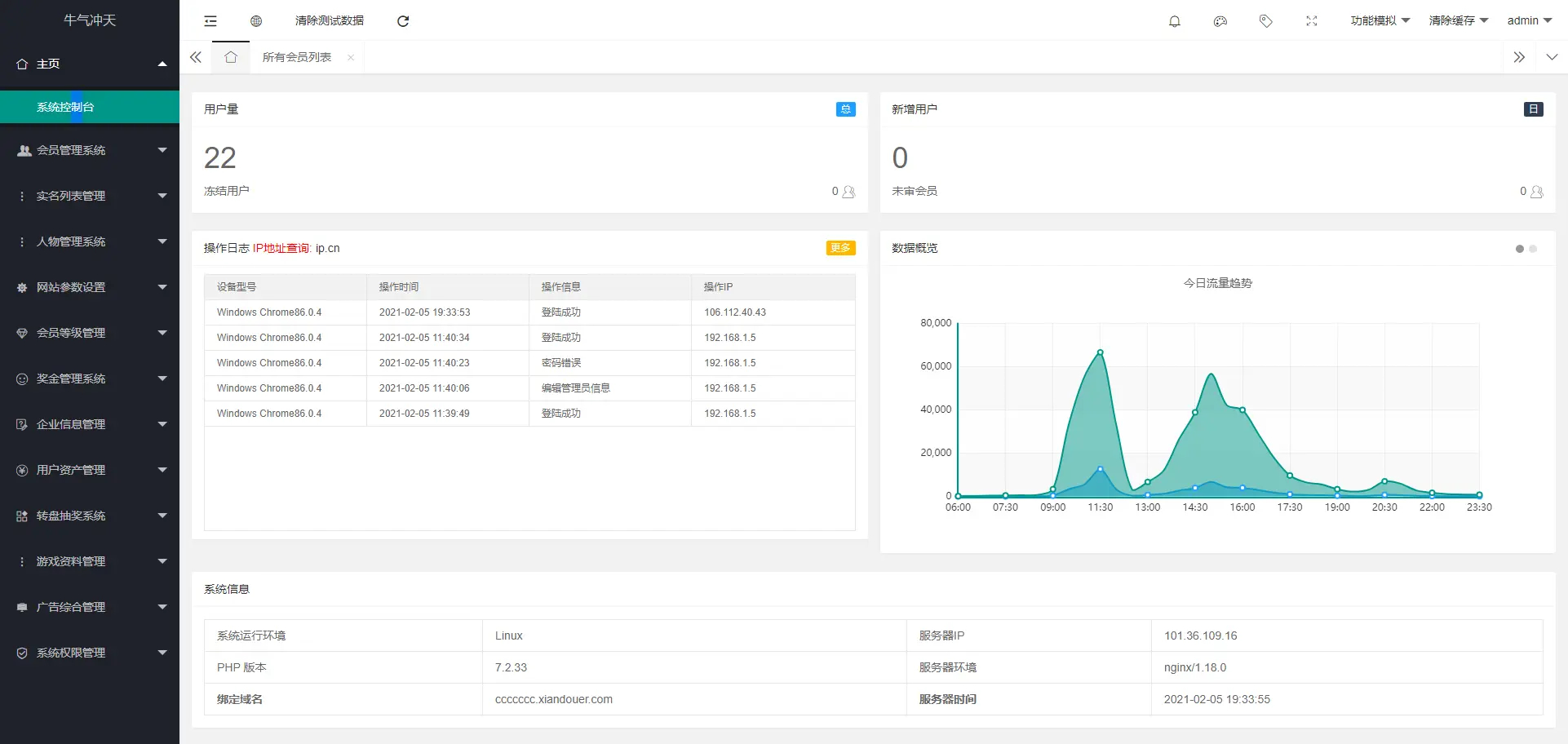Open the 清除缓存 dropdown

(x=1458, y=21)
